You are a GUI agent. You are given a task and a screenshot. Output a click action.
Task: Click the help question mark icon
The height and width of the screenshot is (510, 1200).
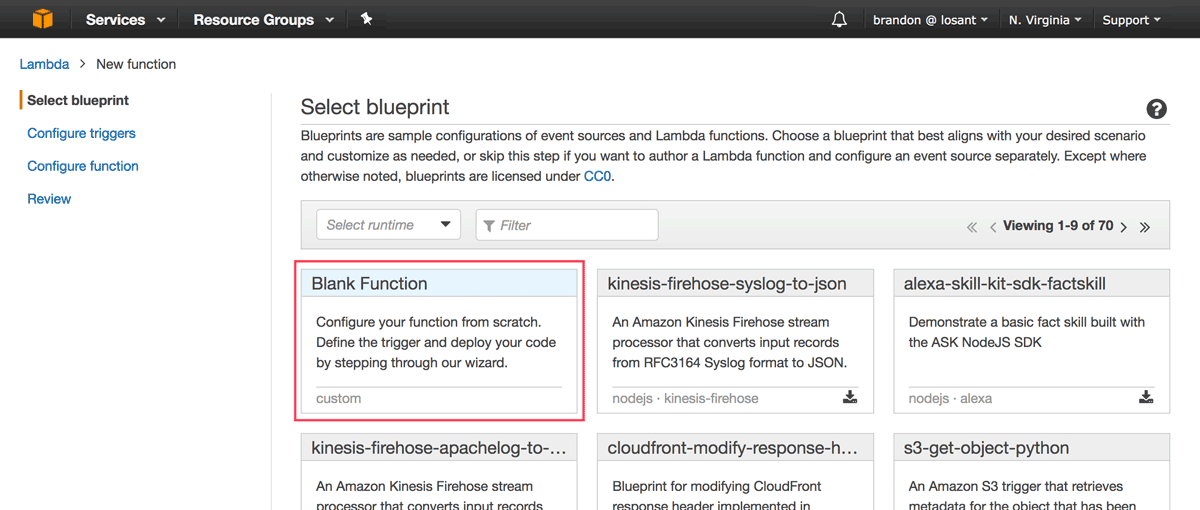tap(1156, 109)
